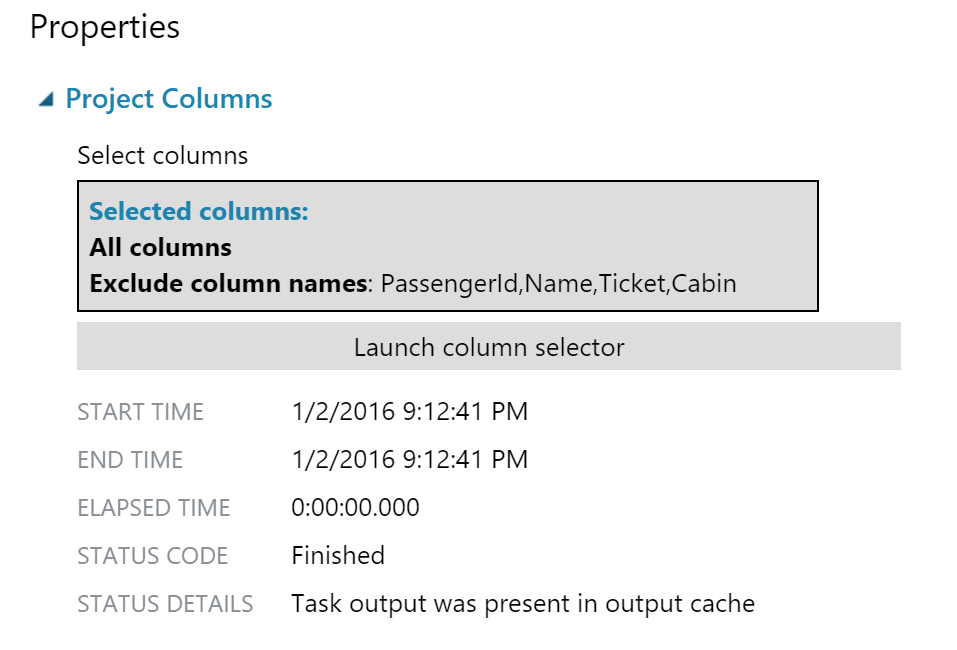Select the Finished status value
The image size is (957, 650).
coord(338,555)
